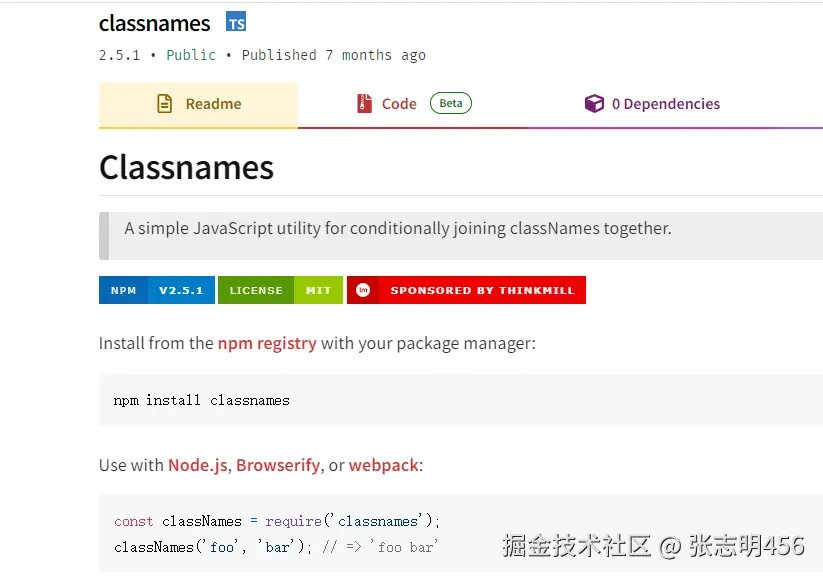Click the Sponsored by Thinkmill badge
Image resolution: width=823 pixels, height=578 pixels.
(466, 290)
